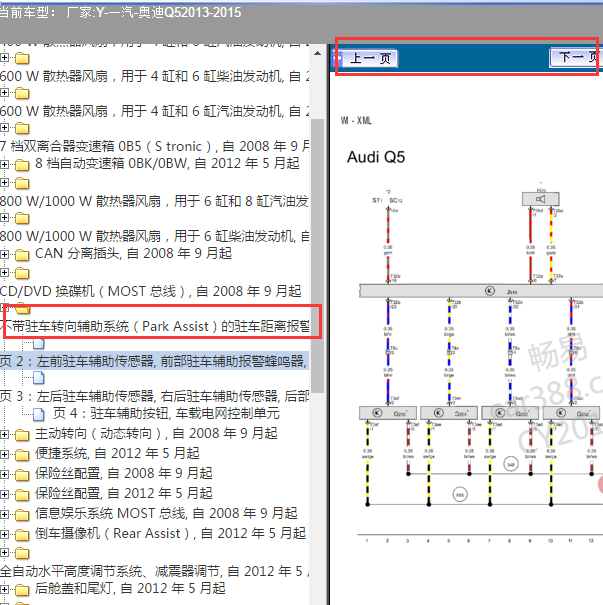Expand 保险丝配置 自 2012 年 5 月起 node

pos(4,494)
